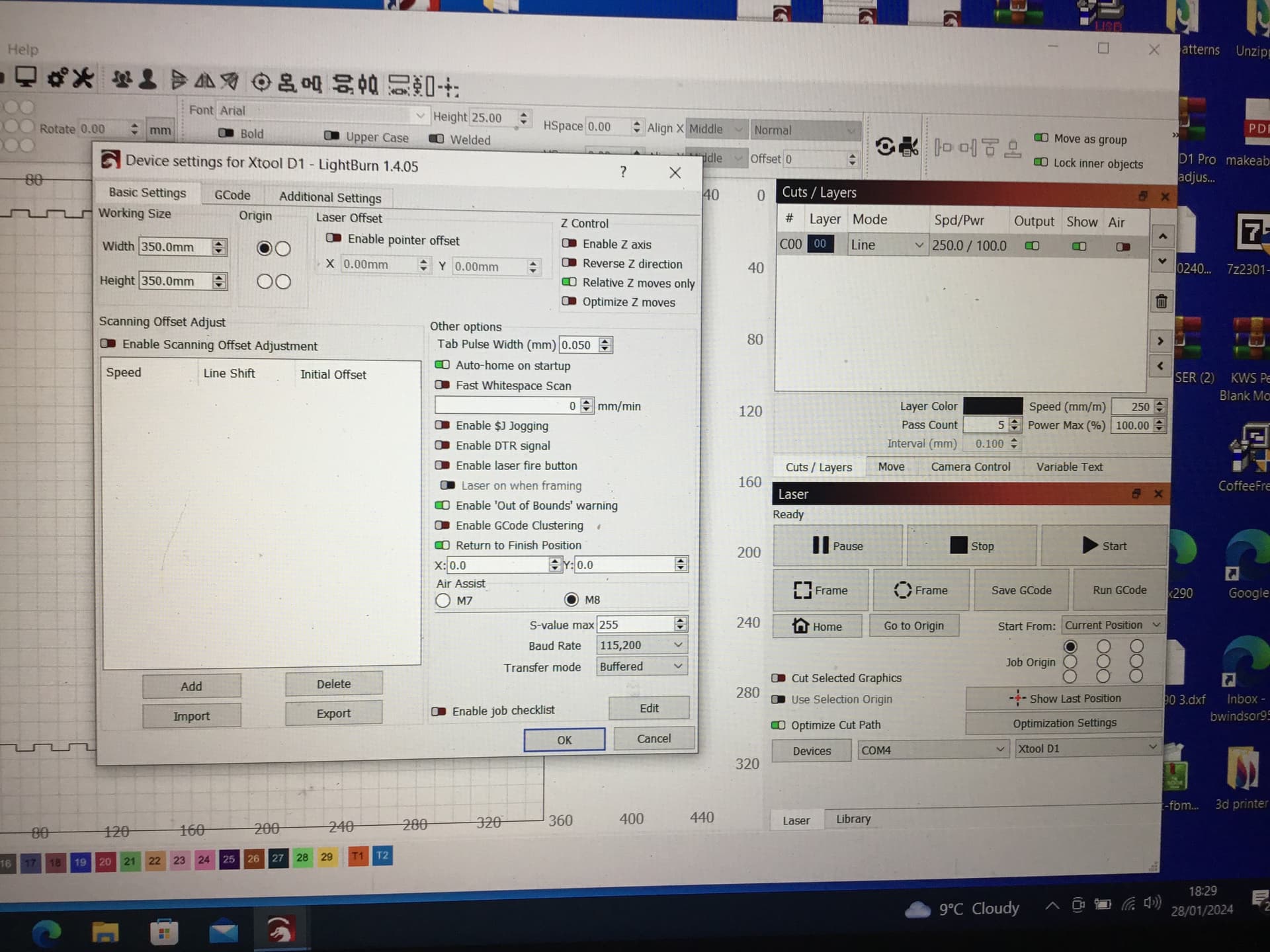1270x952 pixels.
Task: Click the group objects (people) icon
Action: 122,79
